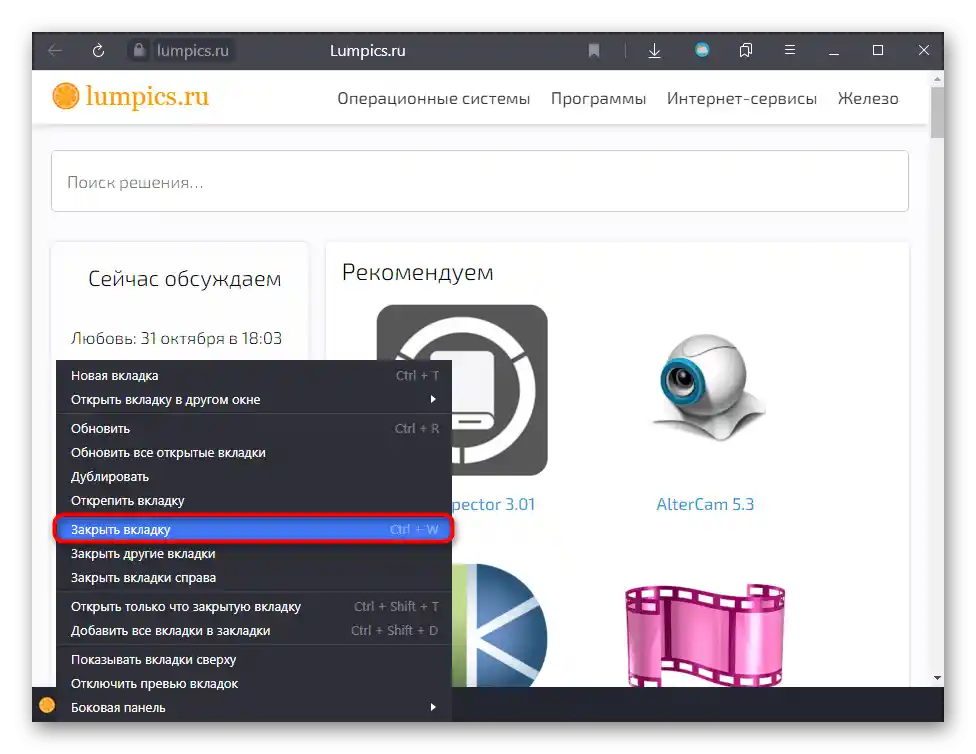This screenshot has height=754, width=976.
Task: Click the pinned orange tab icon
Action: tap(47, 705)
